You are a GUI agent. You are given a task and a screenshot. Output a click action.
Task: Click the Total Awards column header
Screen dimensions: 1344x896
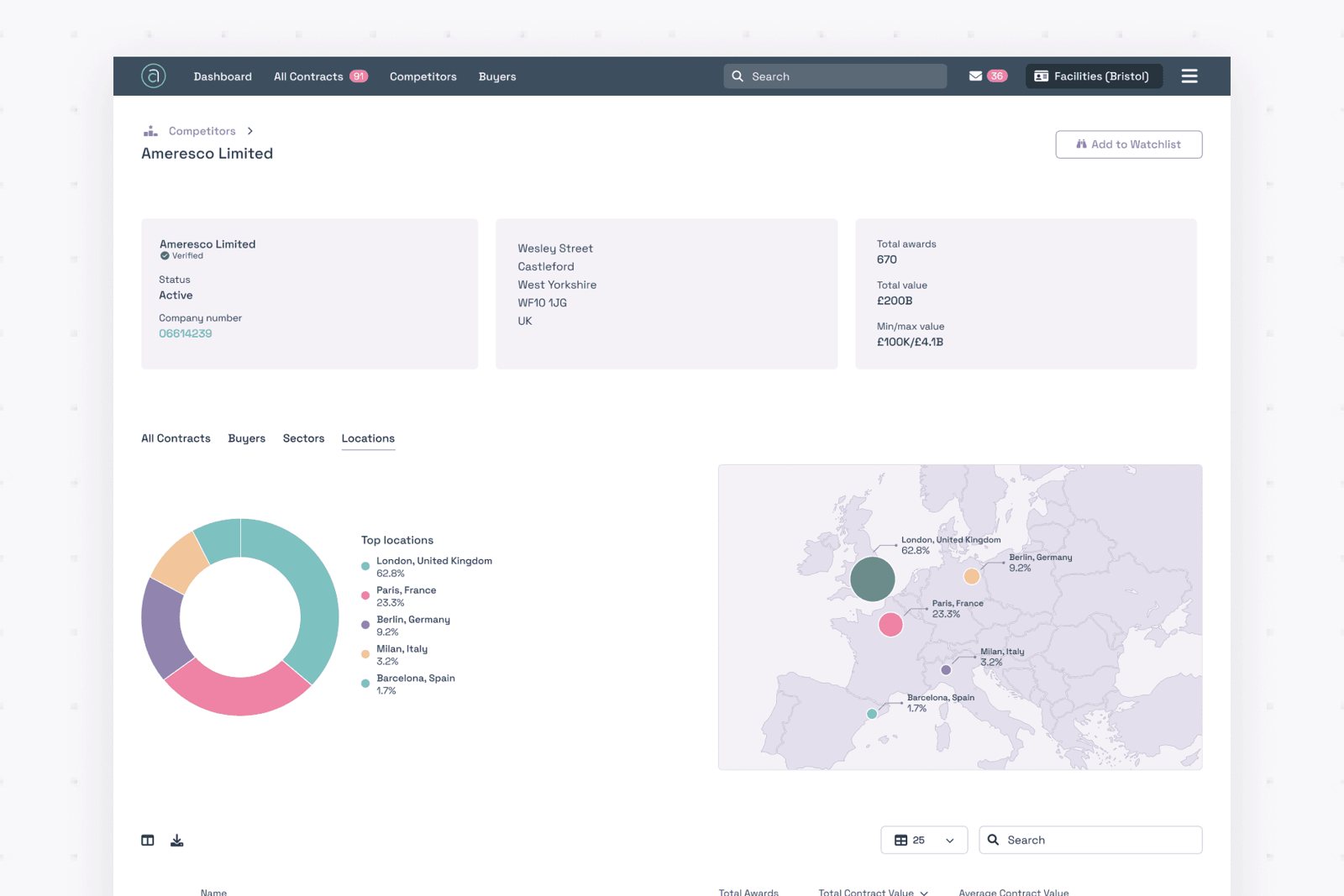[748, 892]
